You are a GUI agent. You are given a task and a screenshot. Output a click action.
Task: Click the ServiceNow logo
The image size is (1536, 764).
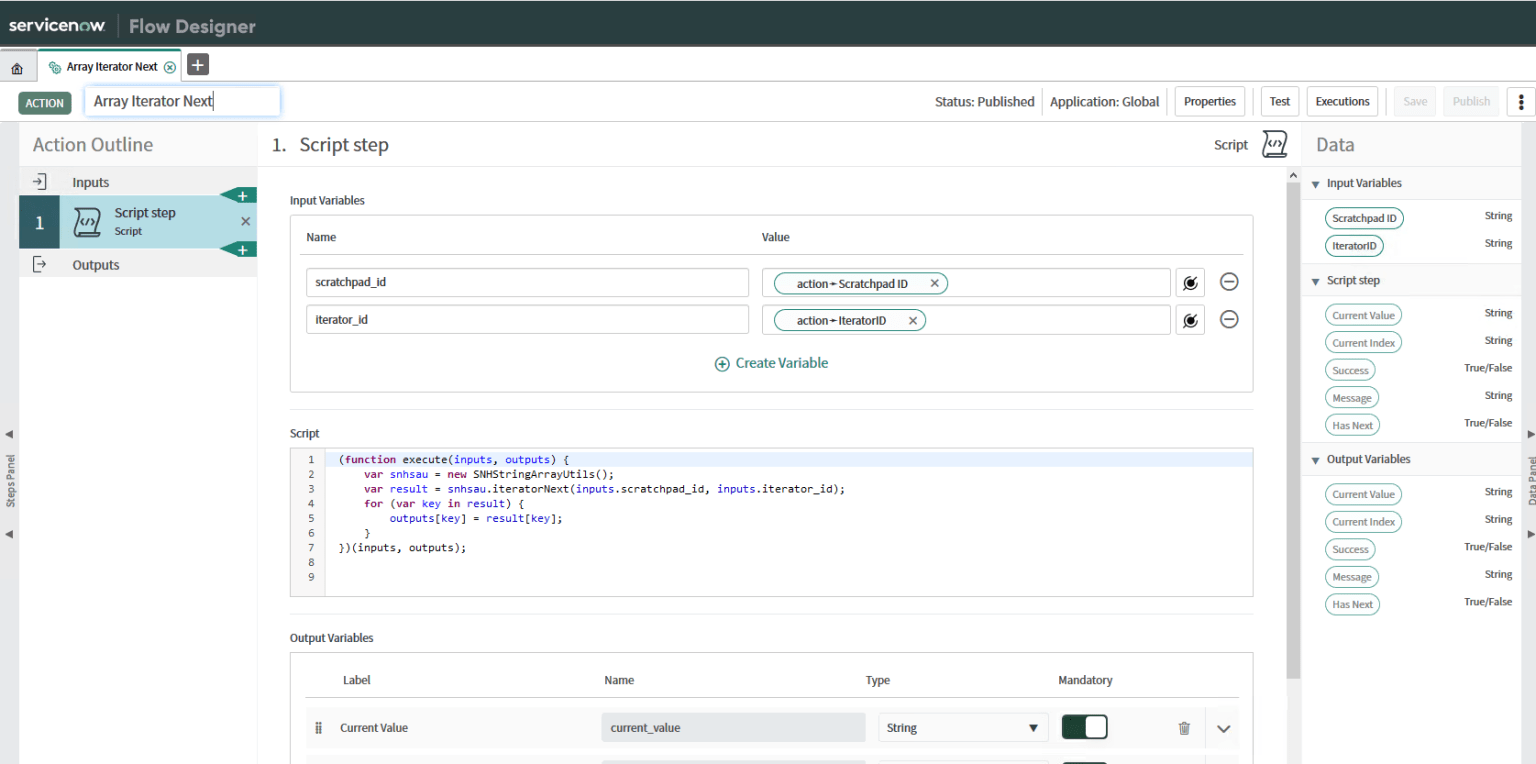pyautogui.click(x=57, y=25)
